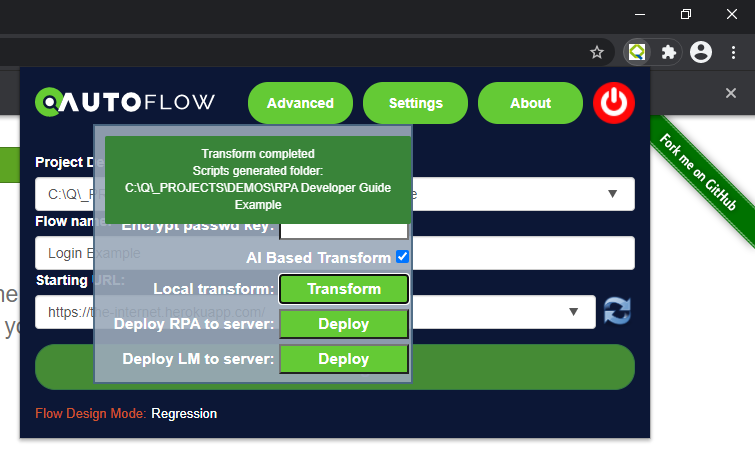Close the banner with the X icon

[x=731, y=93]
